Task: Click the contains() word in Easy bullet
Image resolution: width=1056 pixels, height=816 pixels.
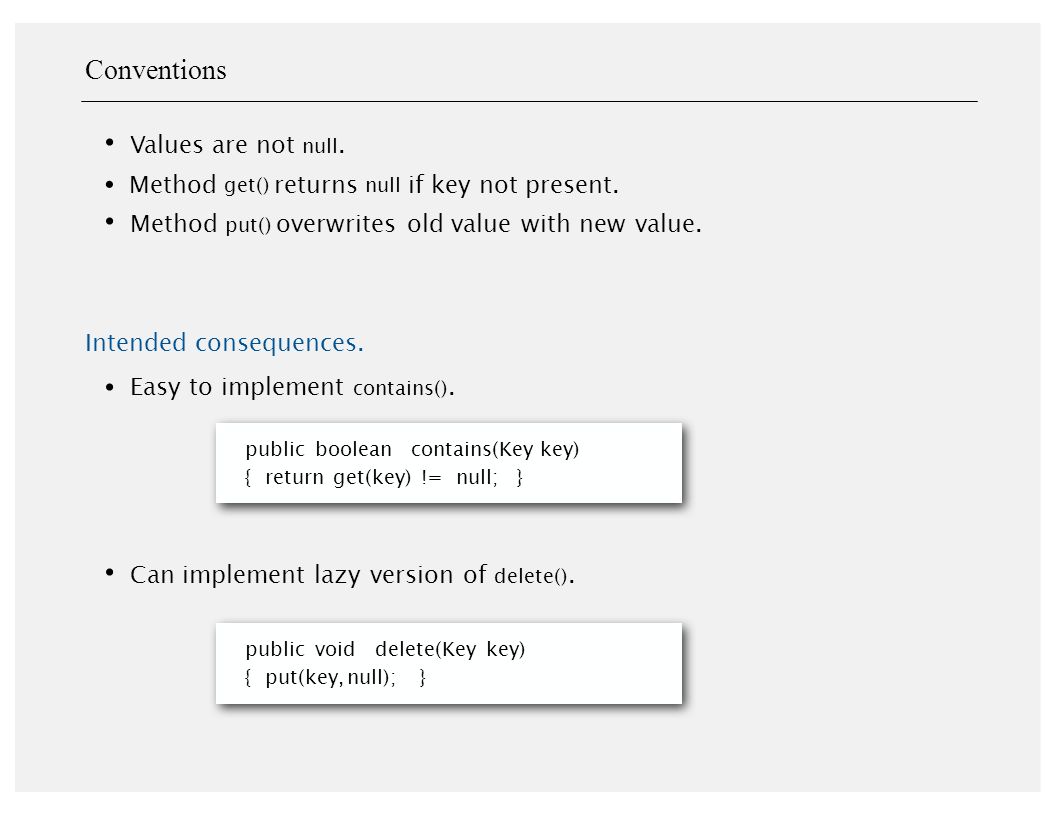Action: click(400, 388)
